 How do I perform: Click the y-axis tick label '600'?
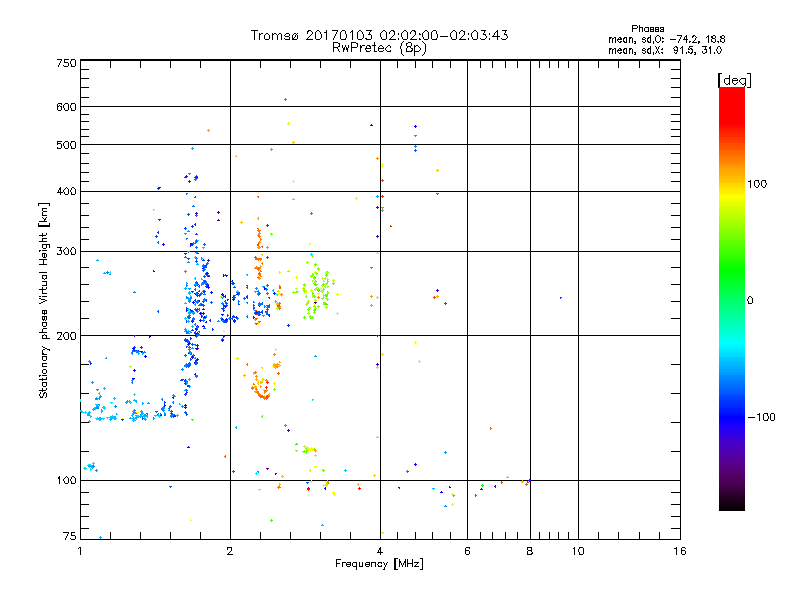point(66,107)
